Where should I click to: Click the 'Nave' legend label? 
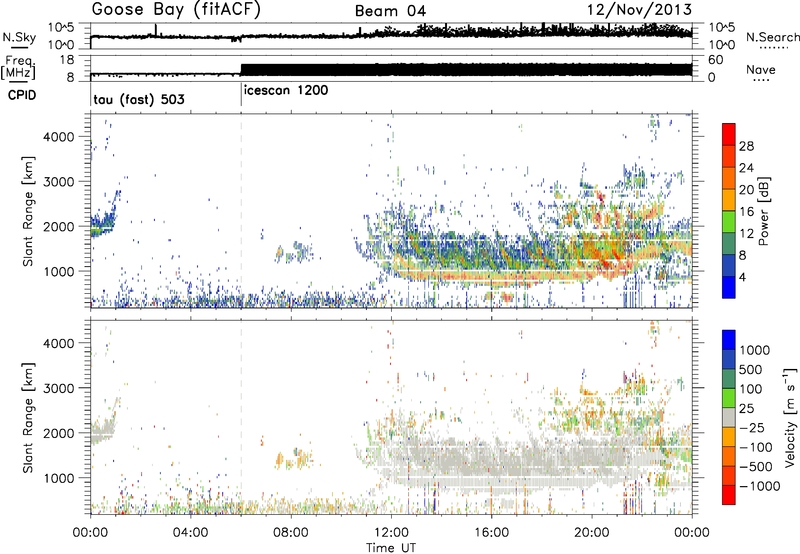tap(761, 69)
